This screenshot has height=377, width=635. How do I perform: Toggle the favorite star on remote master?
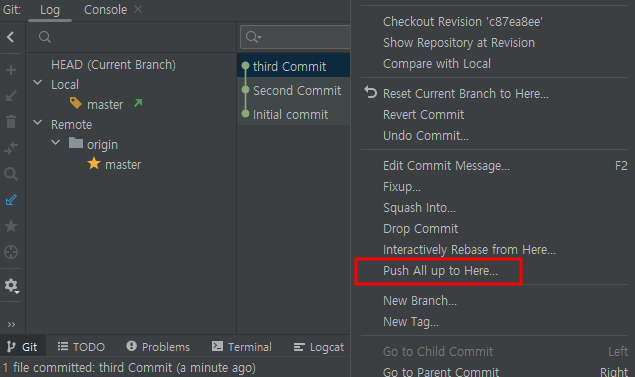(x=94, y=164)
